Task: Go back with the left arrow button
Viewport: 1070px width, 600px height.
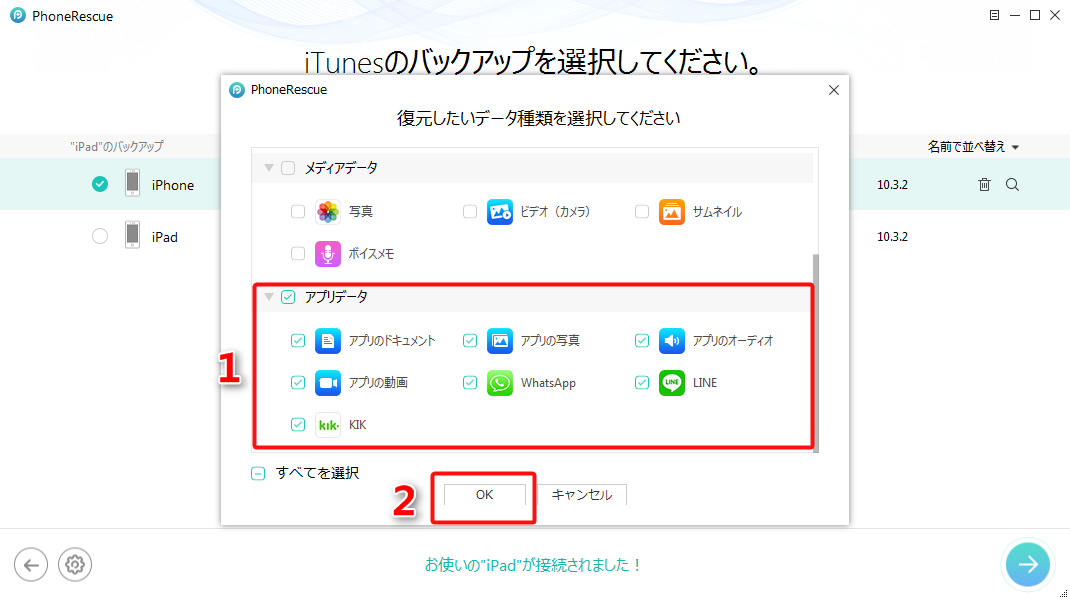Action: 31,565
